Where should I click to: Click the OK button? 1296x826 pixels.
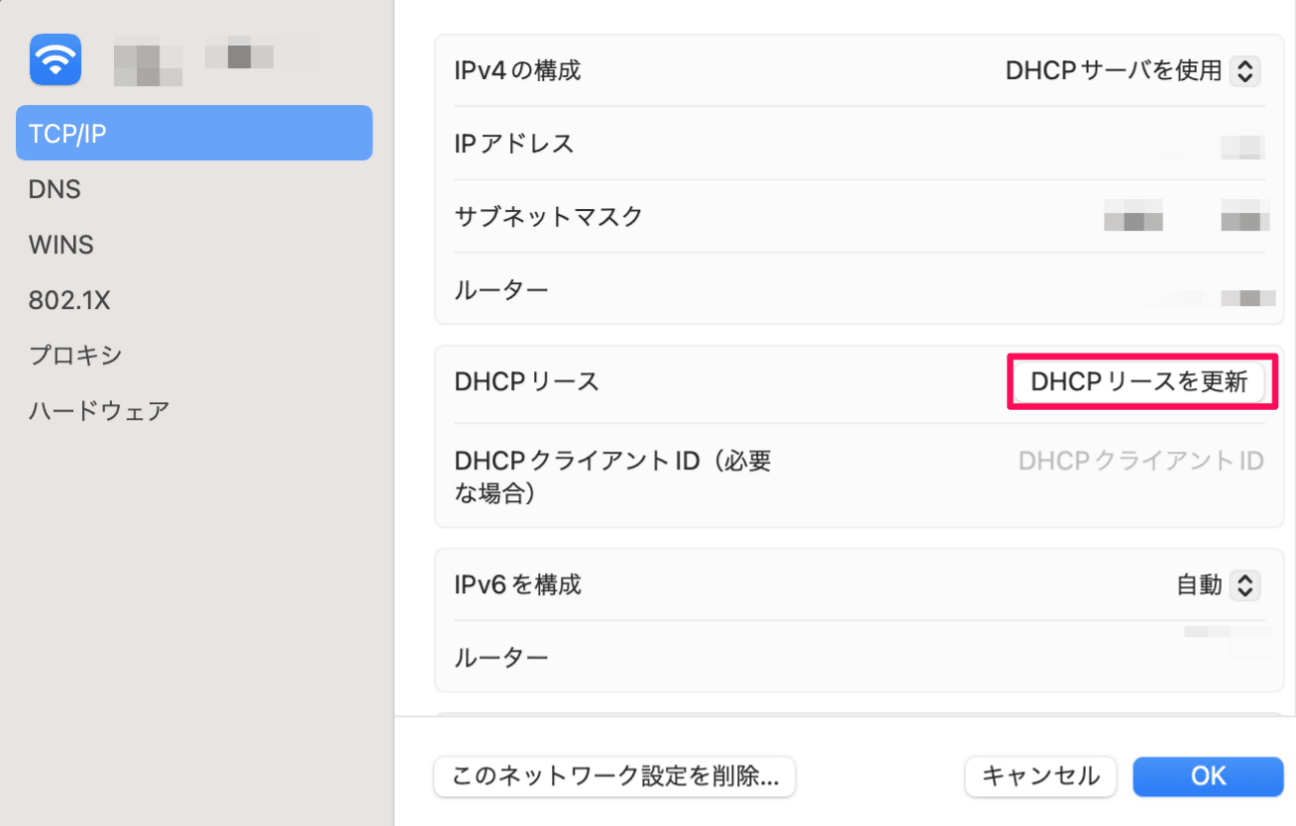point(1207,776)
